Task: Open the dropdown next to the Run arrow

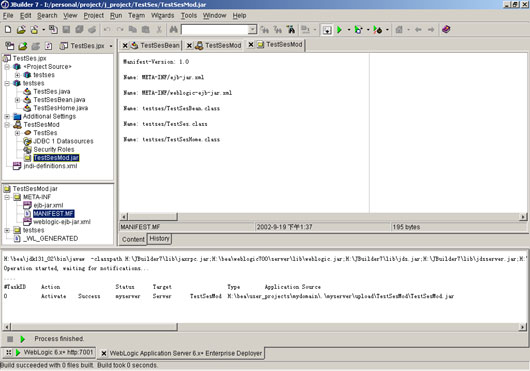Action: coord(348,30)
